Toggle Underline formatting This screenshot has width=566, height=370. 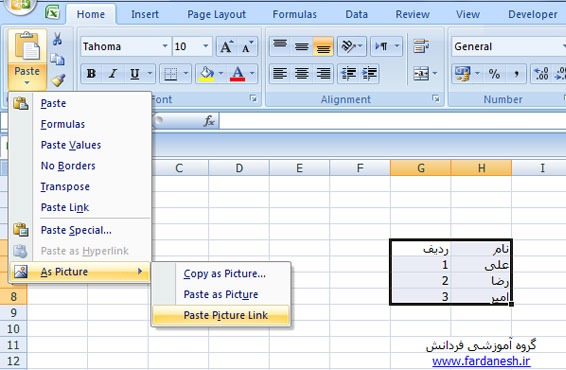click(x=134, y=74)
